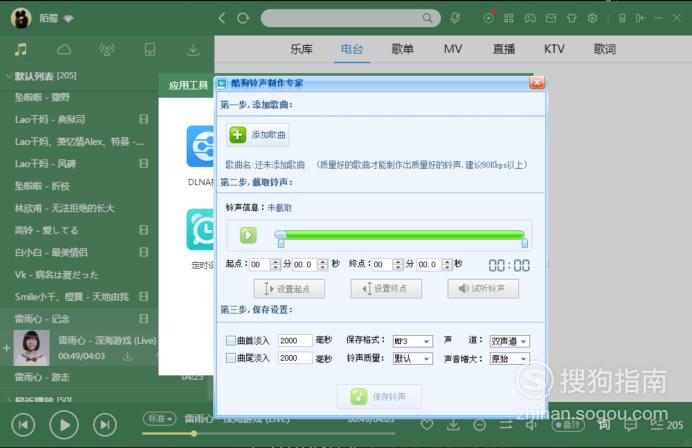Viewport: 692px width, 448px height.
Task: Switch to the 直播 tab
Action: [x=504, y=49]
